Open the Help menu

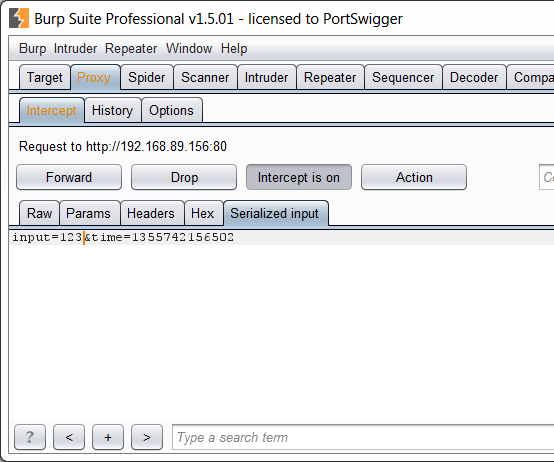(x=234, y=48)
